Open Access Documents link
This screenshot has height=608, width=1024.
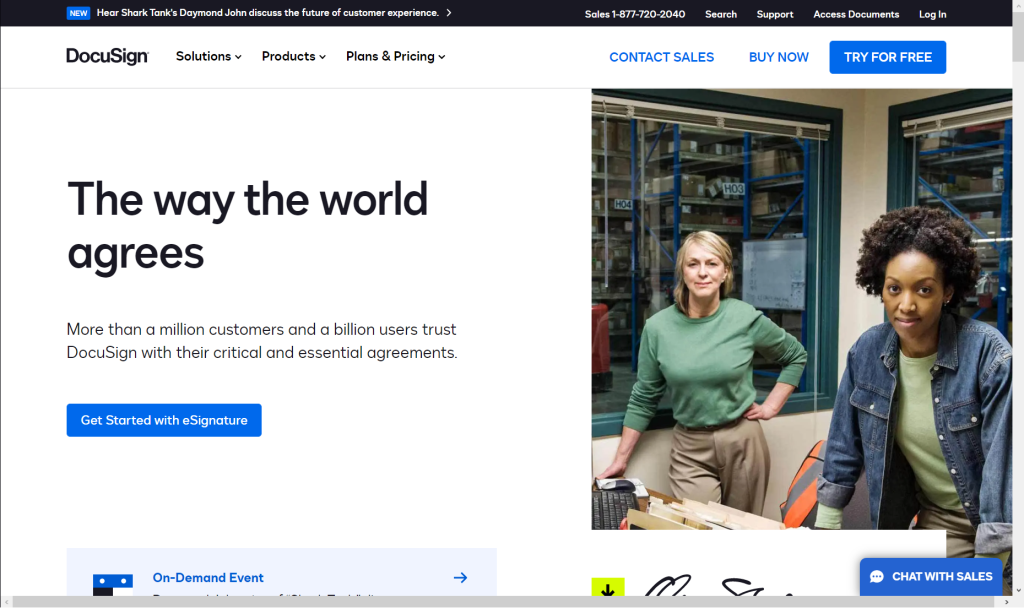pyautogui.click(x=856, y=14)
